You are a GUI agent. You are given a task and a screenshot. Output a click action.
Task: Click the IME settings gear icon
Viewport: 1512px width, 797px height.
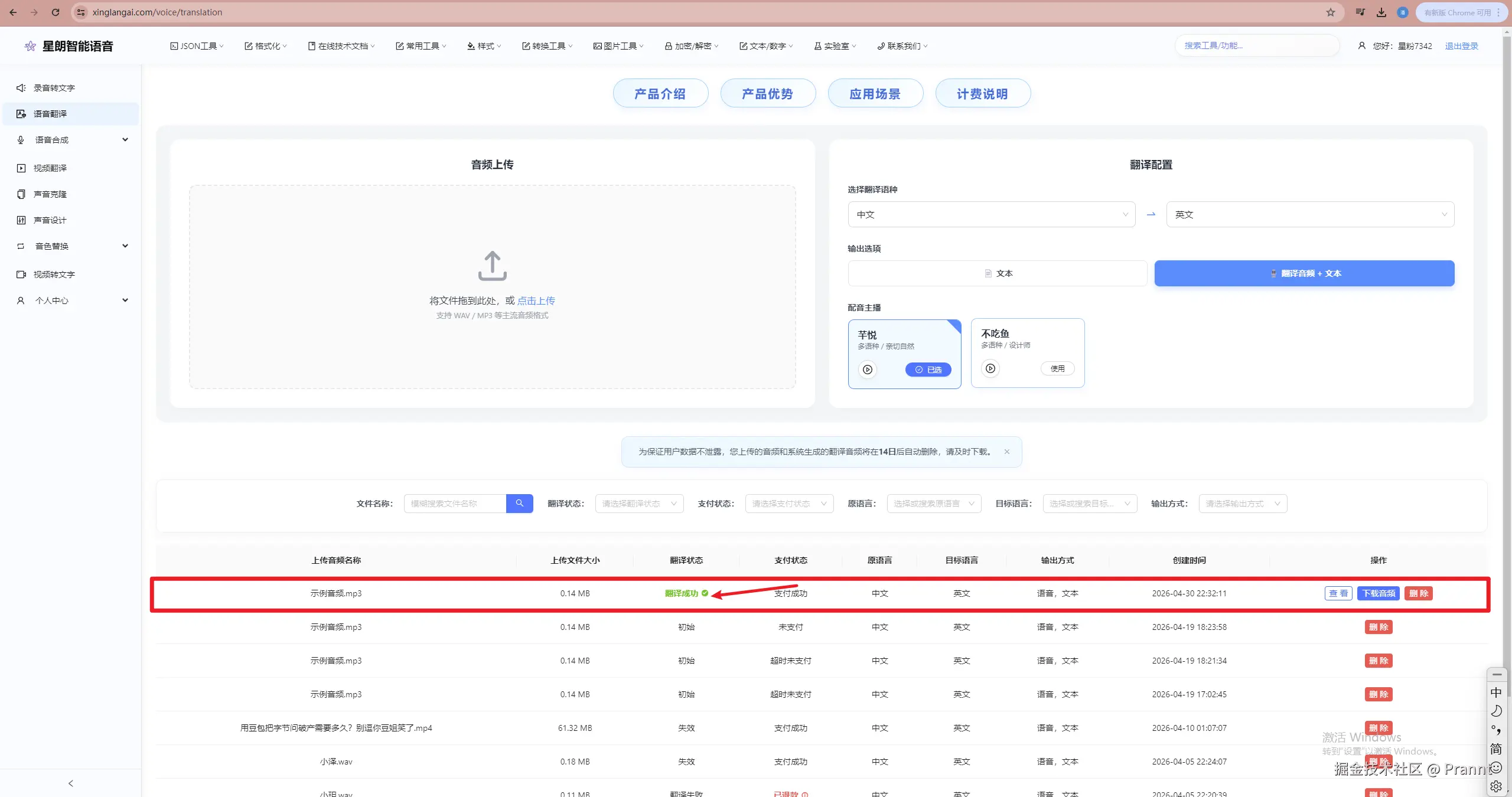[1496, 786]
